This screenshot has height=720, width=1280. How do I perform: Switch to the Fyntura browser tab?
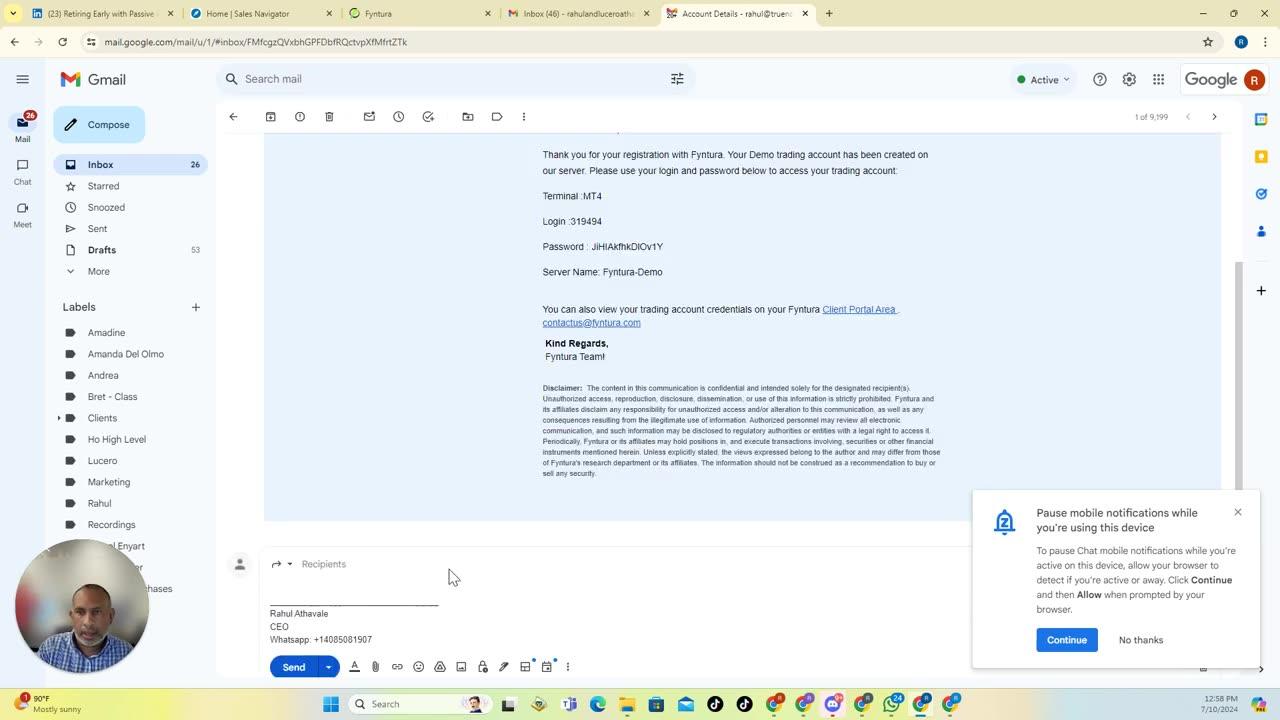(x=421, y=13)
